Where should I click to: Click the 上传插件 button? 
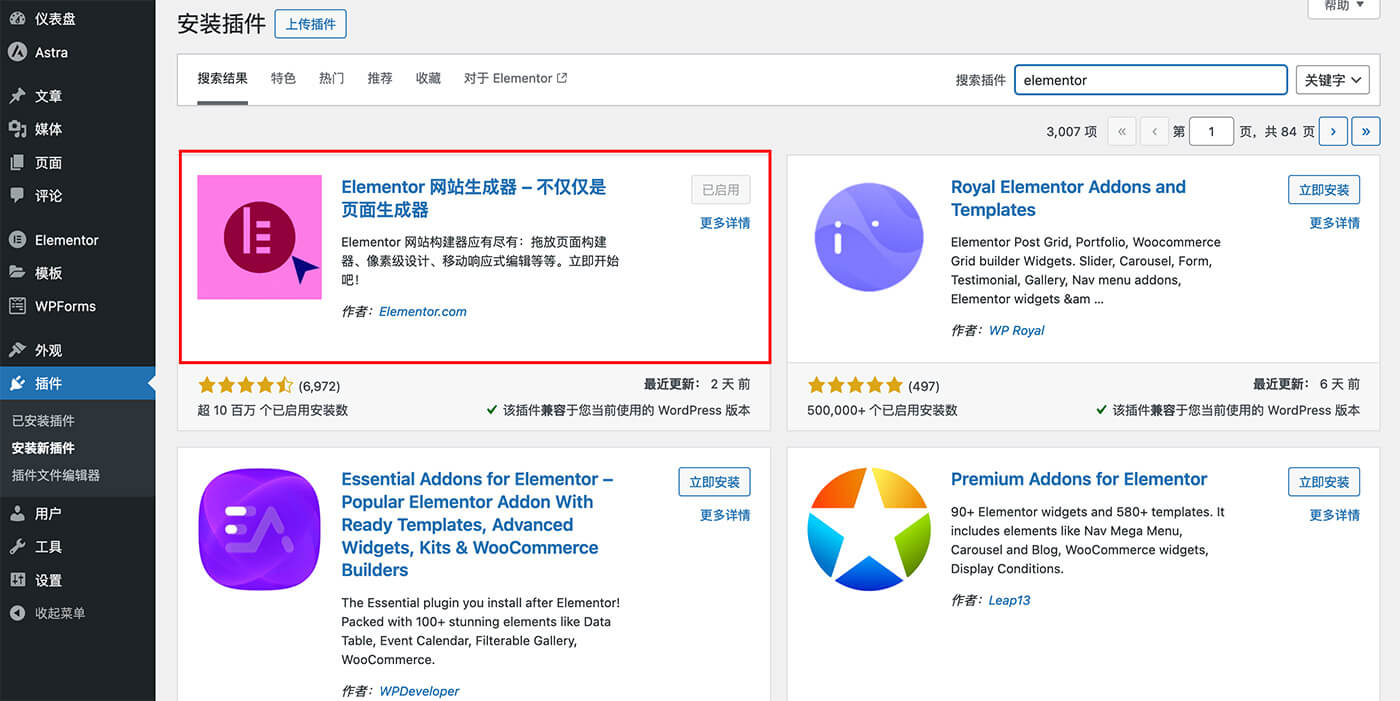click(x=310, y=24)
